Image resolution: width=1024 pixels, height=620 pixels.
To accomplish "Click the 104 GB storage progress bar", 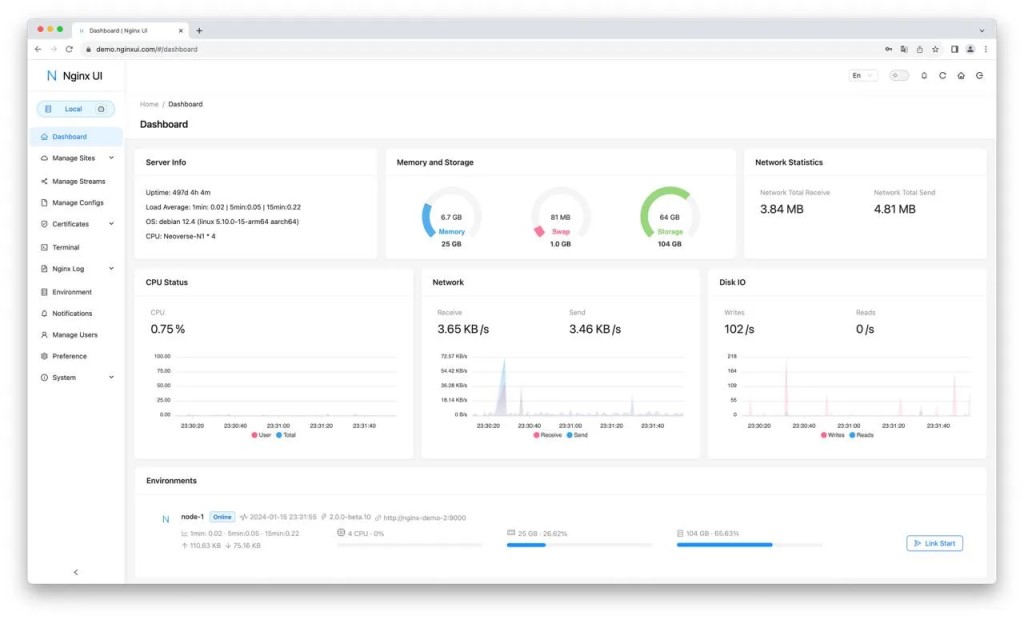I will 749,545.
